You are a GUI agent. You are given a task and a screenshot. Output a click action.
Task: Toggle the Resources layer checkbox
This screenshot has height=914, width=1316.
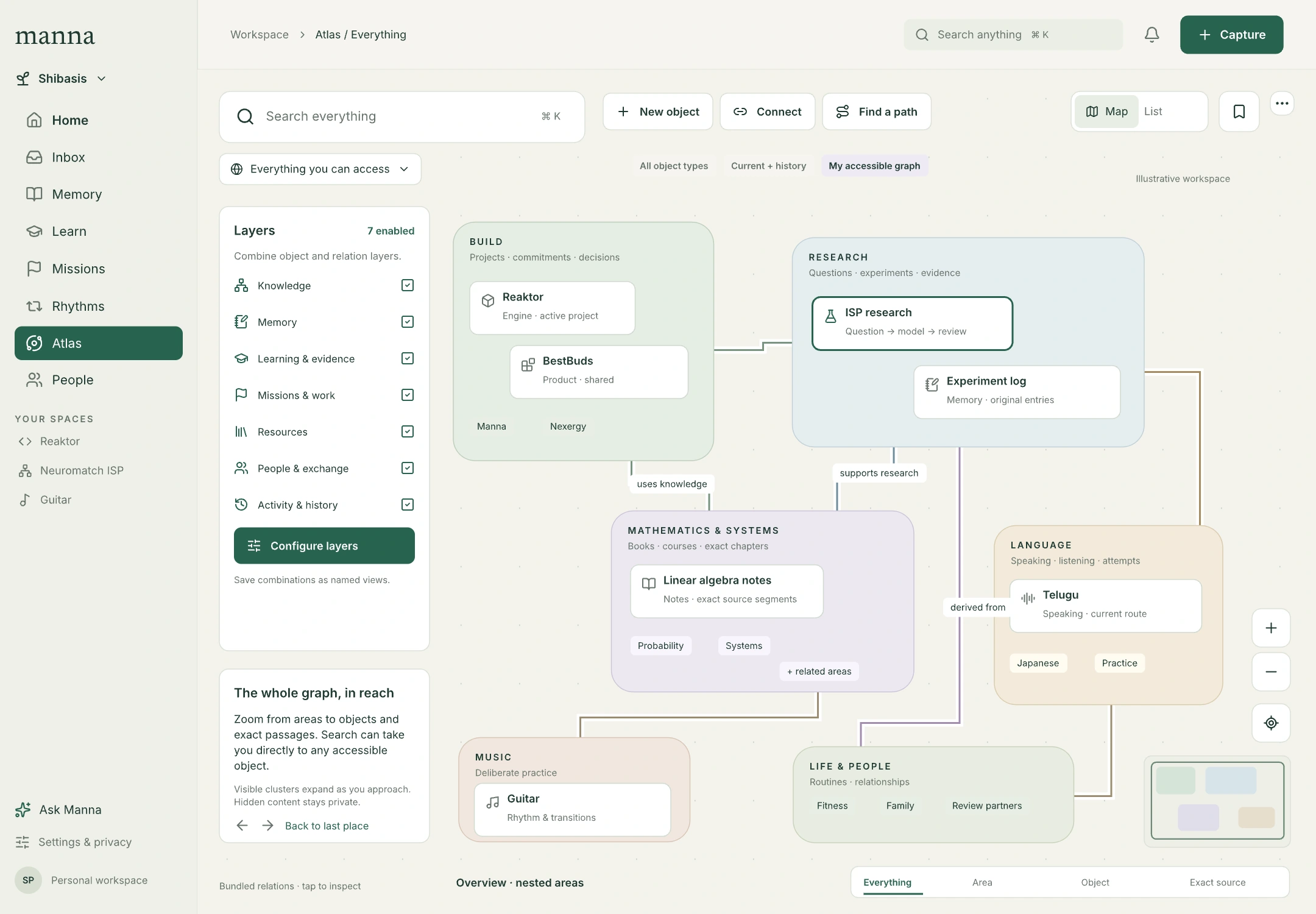(408, 431)
